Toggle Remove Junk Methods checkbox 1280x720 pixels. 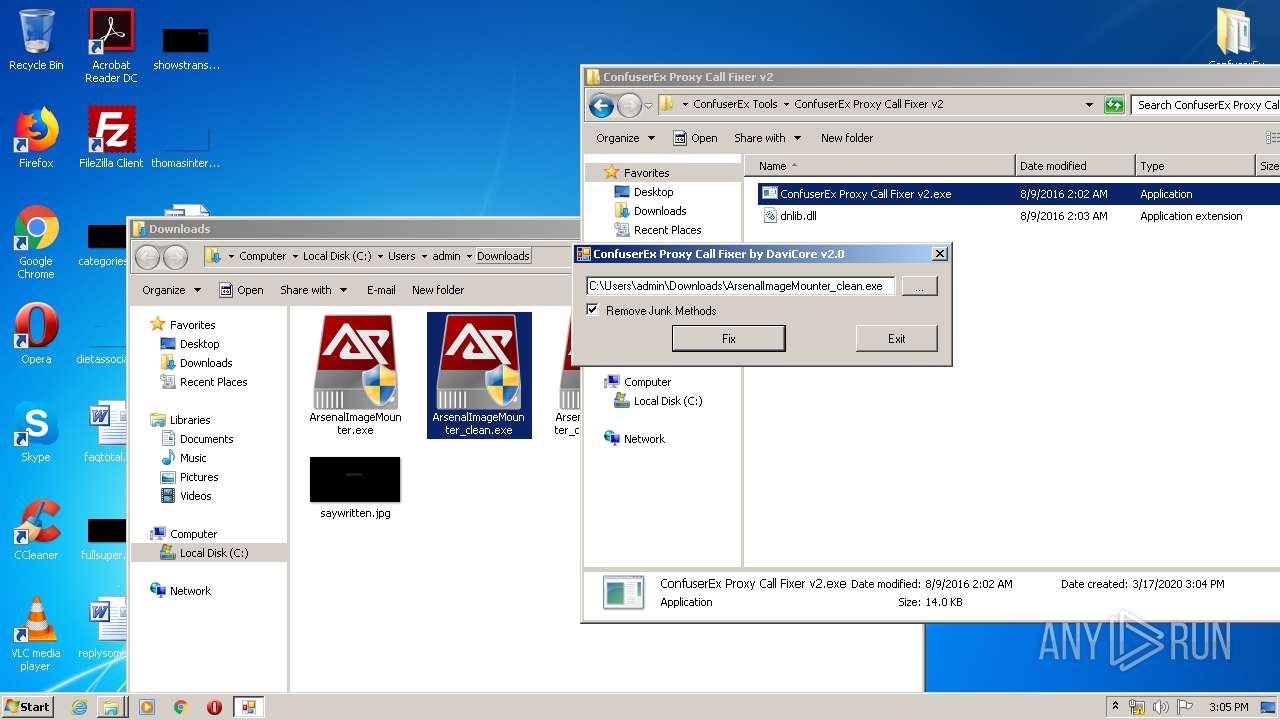(593, 311)
